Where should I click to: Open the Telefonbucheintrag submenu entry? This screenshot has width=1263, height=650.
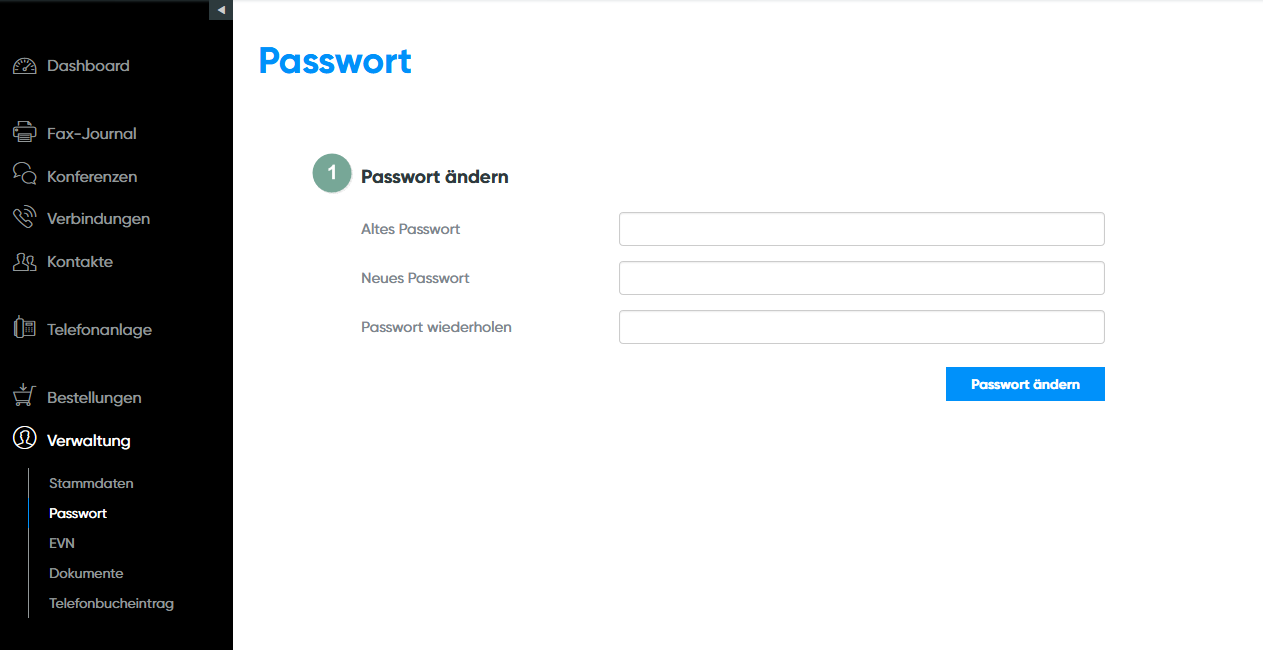pyautogui.click(x=111, y=603)
